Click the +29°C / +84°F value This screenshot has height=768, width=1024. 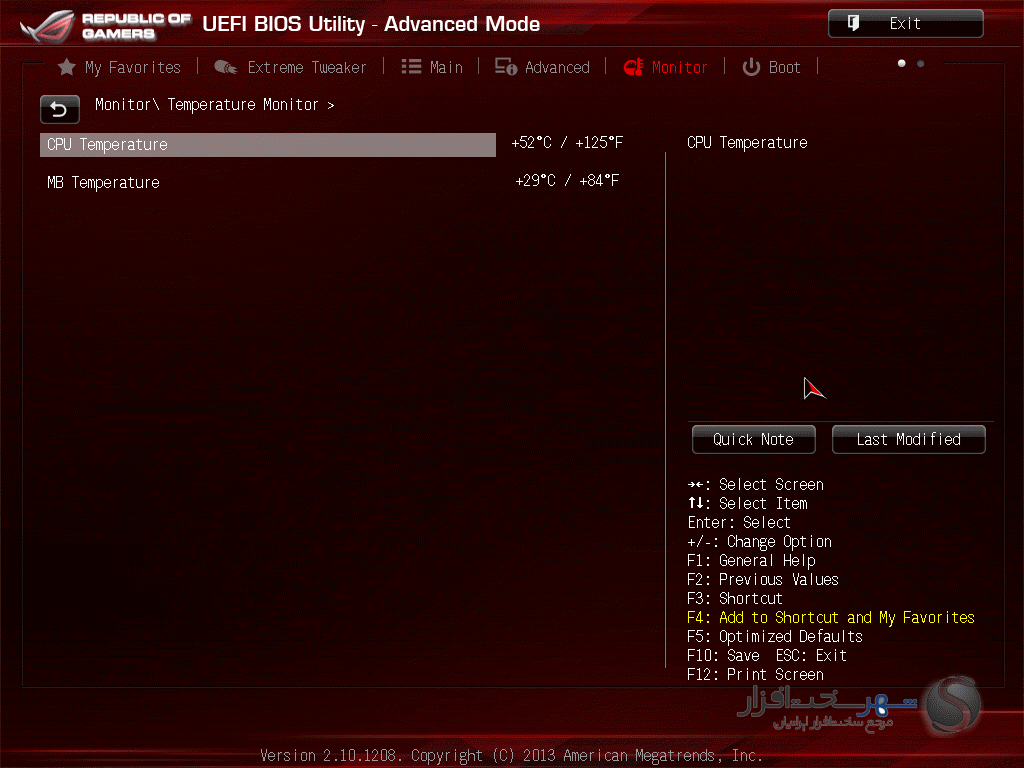pos(567,180)
